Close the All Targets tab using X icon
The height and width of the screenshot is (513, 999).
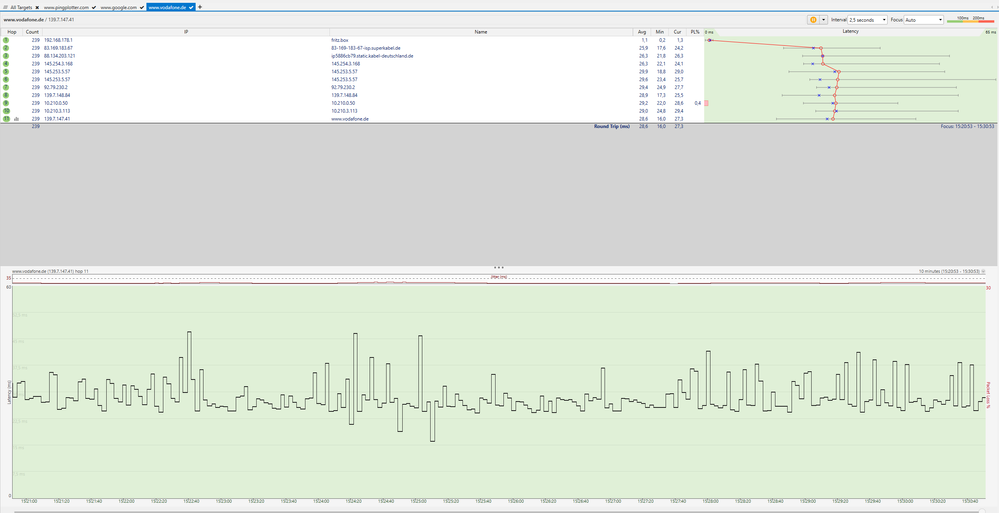37,7
